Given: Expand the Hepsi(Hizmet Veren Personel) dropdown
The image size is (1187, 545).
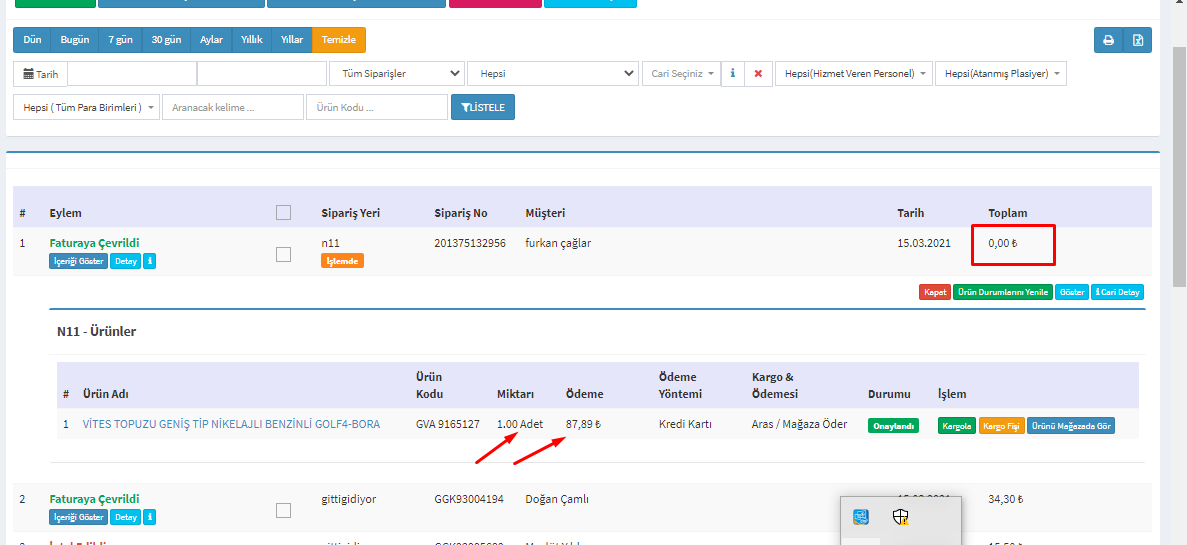Looking at the screenshot, I should point(853,74).
